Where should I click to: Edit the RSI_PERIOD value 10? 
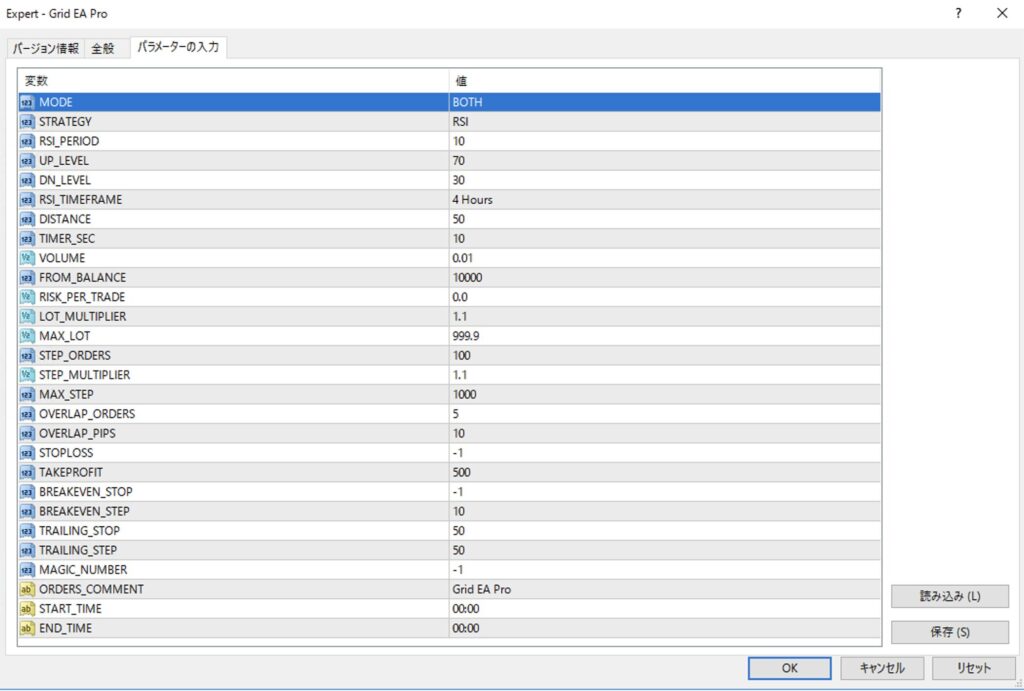coord(665,142)
